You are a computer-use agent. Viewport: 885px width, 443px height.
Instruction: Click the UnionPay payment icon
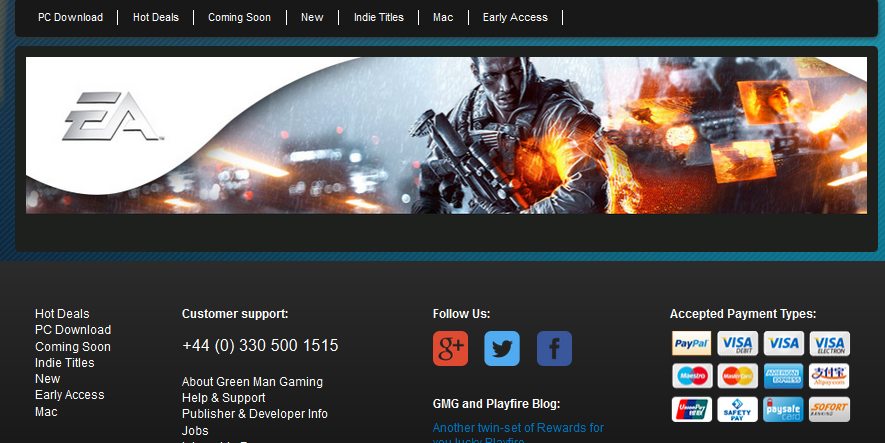tap(692, 409)
